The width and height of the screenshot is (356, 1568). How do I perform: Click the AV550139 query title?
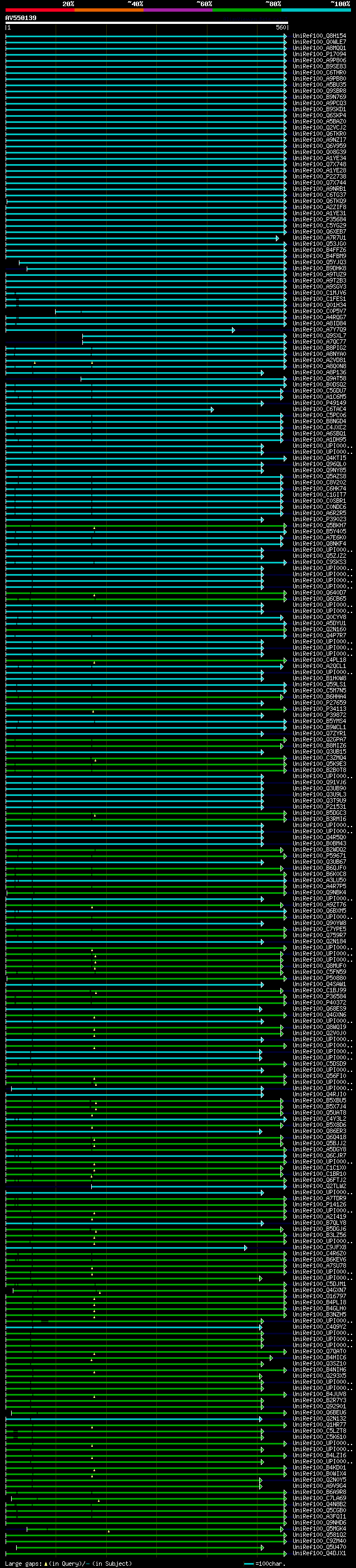pos(21,18)
